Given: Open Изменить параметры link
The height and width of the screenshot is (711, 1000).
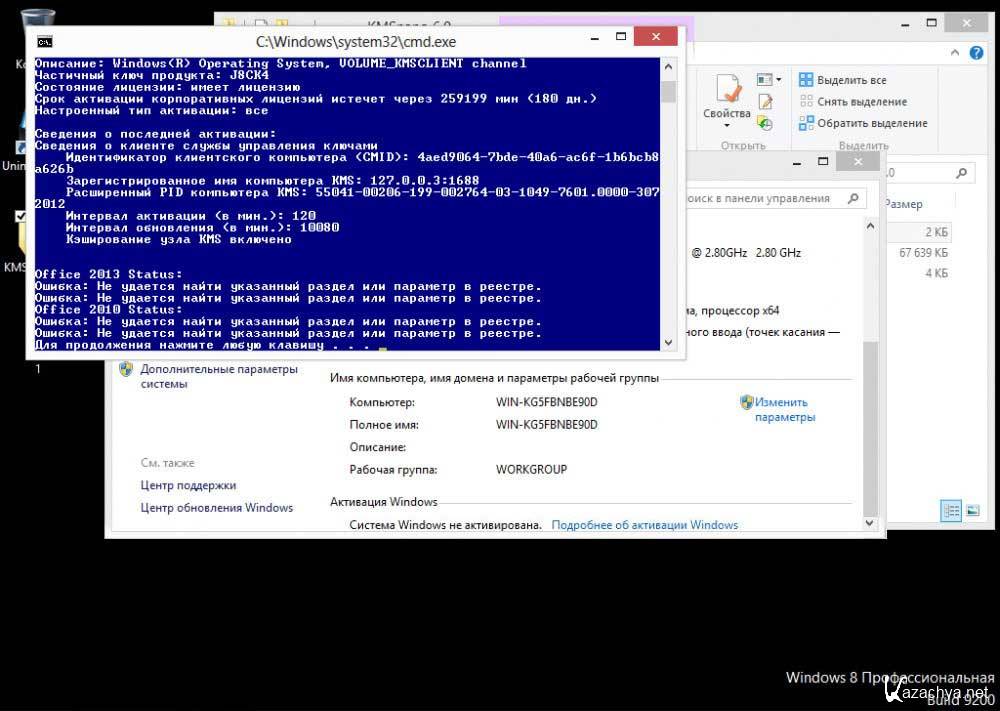Looking at the screenshot, I should (781, 409).
